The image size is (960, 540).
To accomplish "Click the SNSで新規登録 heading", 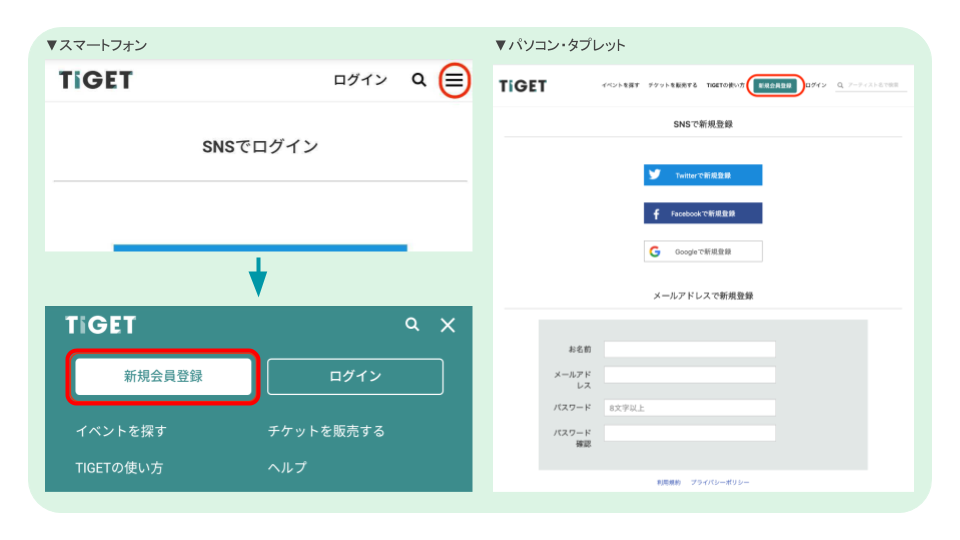I will point(703,124).
